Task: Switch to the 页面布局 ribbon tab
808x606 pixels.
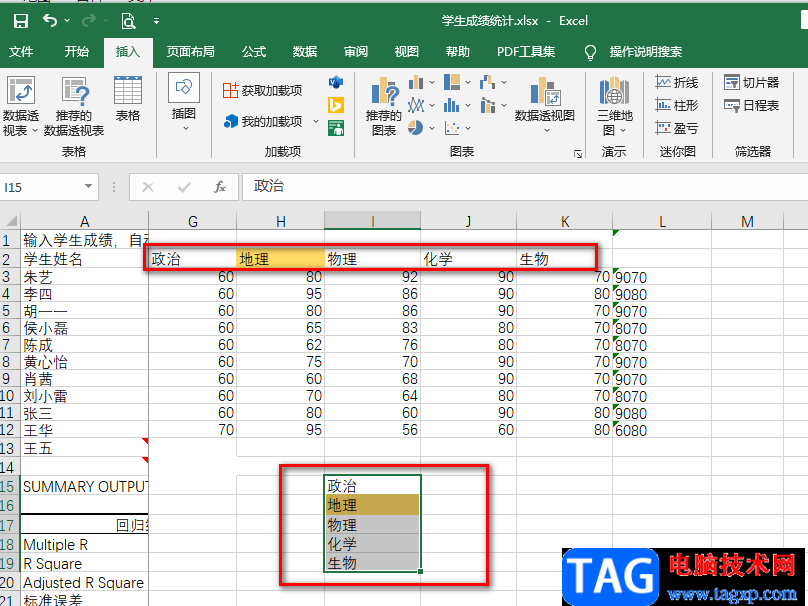Action: pyautogui.click(x=191, y=52)
